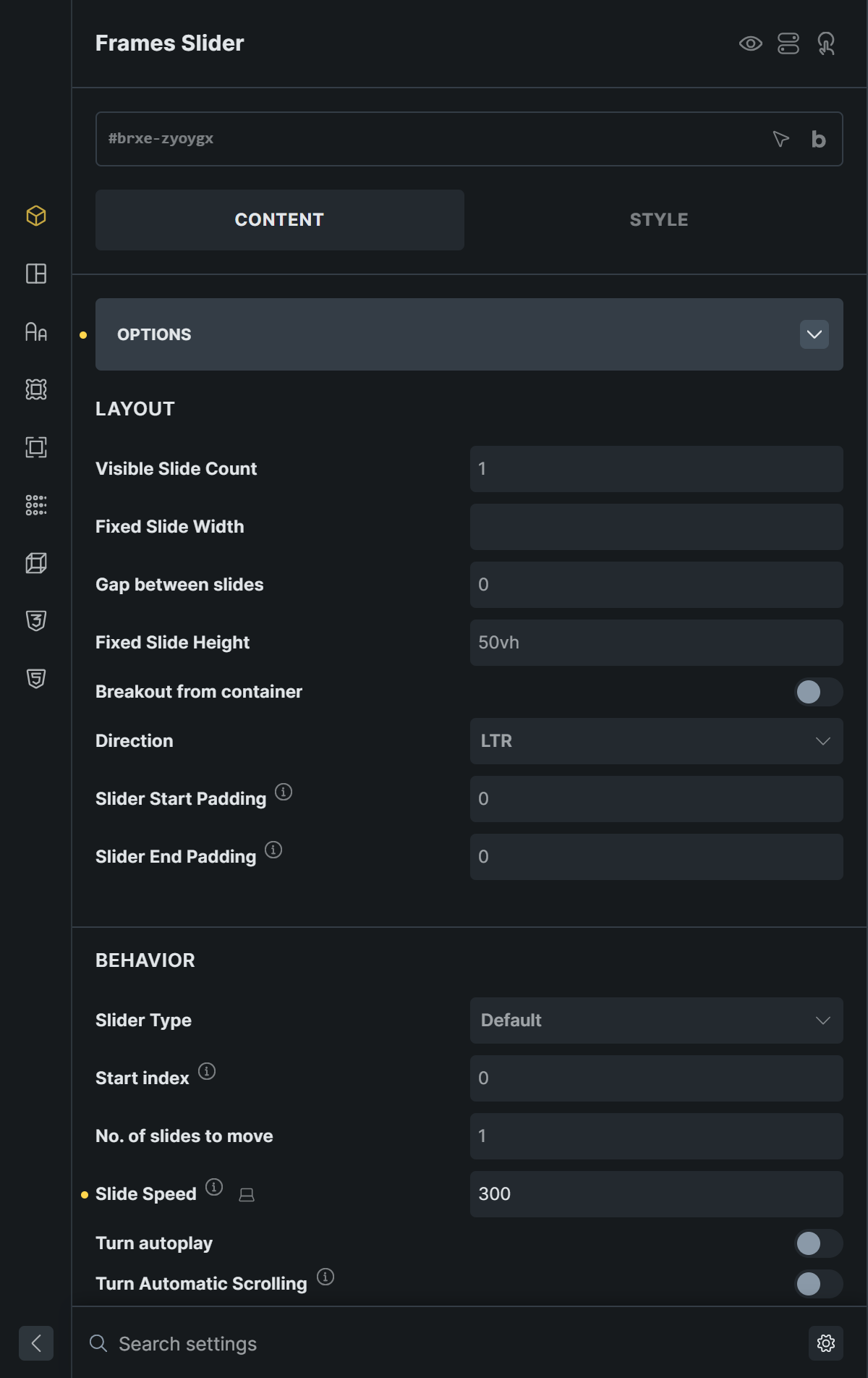The image size is (868, 1378).
Task: Enable the Turn autoplay switch
Action: pos(819,1243)
